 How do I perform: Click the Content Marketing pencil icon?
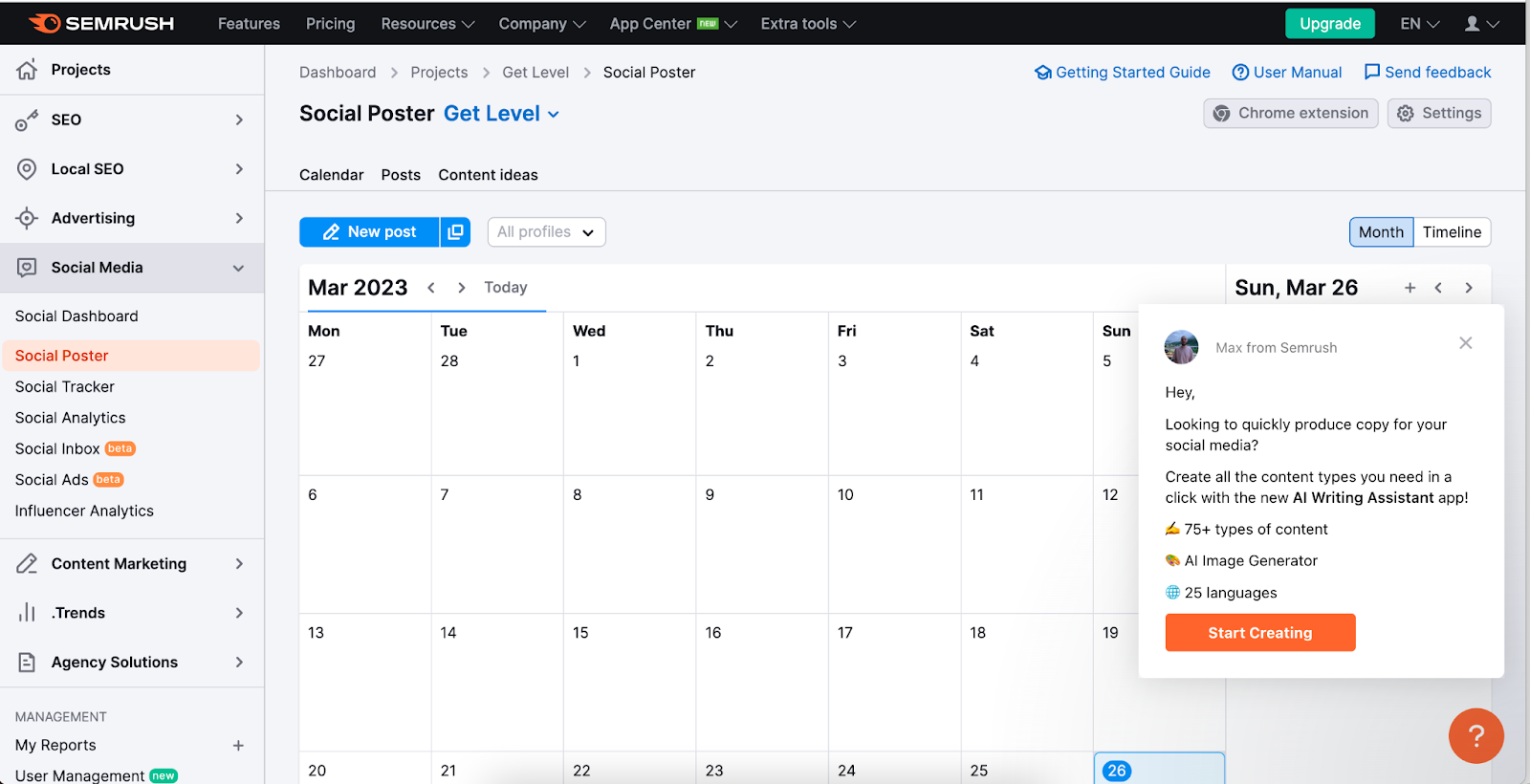click(27, 563)
